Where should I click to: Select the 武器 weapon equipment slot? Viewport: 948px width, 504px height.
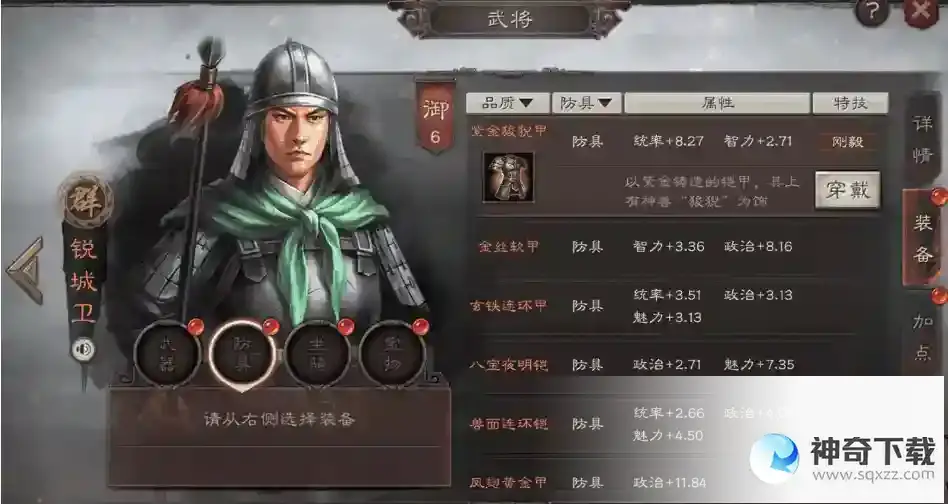tap(167, 353)
